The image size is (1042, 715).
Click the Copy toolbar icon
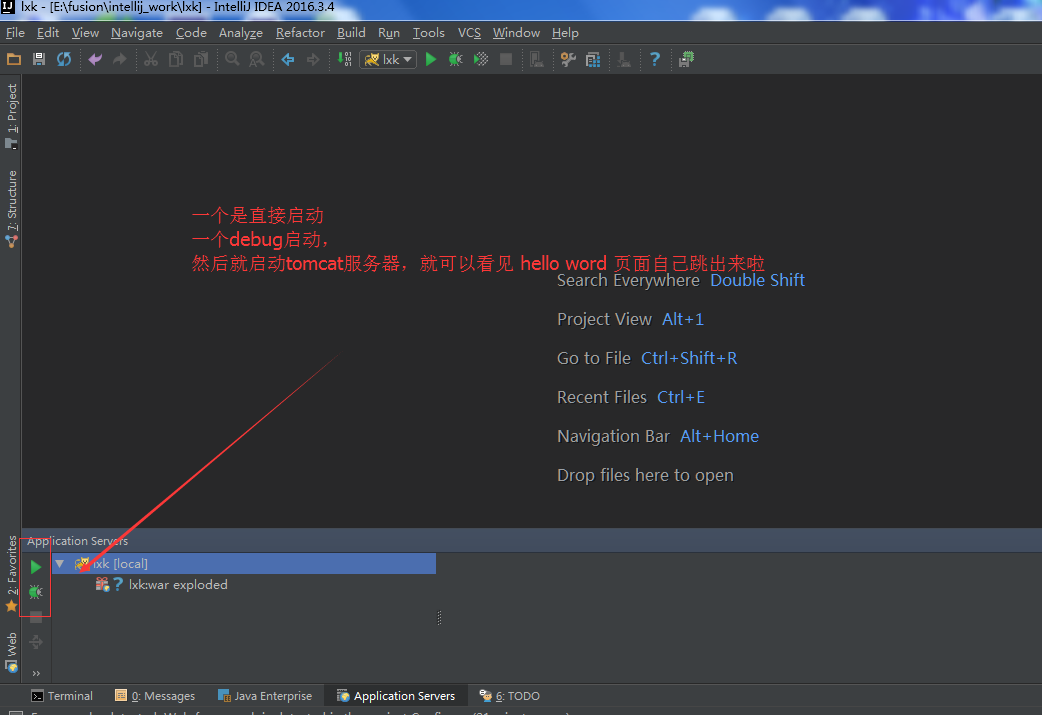[x=175, y=59]
